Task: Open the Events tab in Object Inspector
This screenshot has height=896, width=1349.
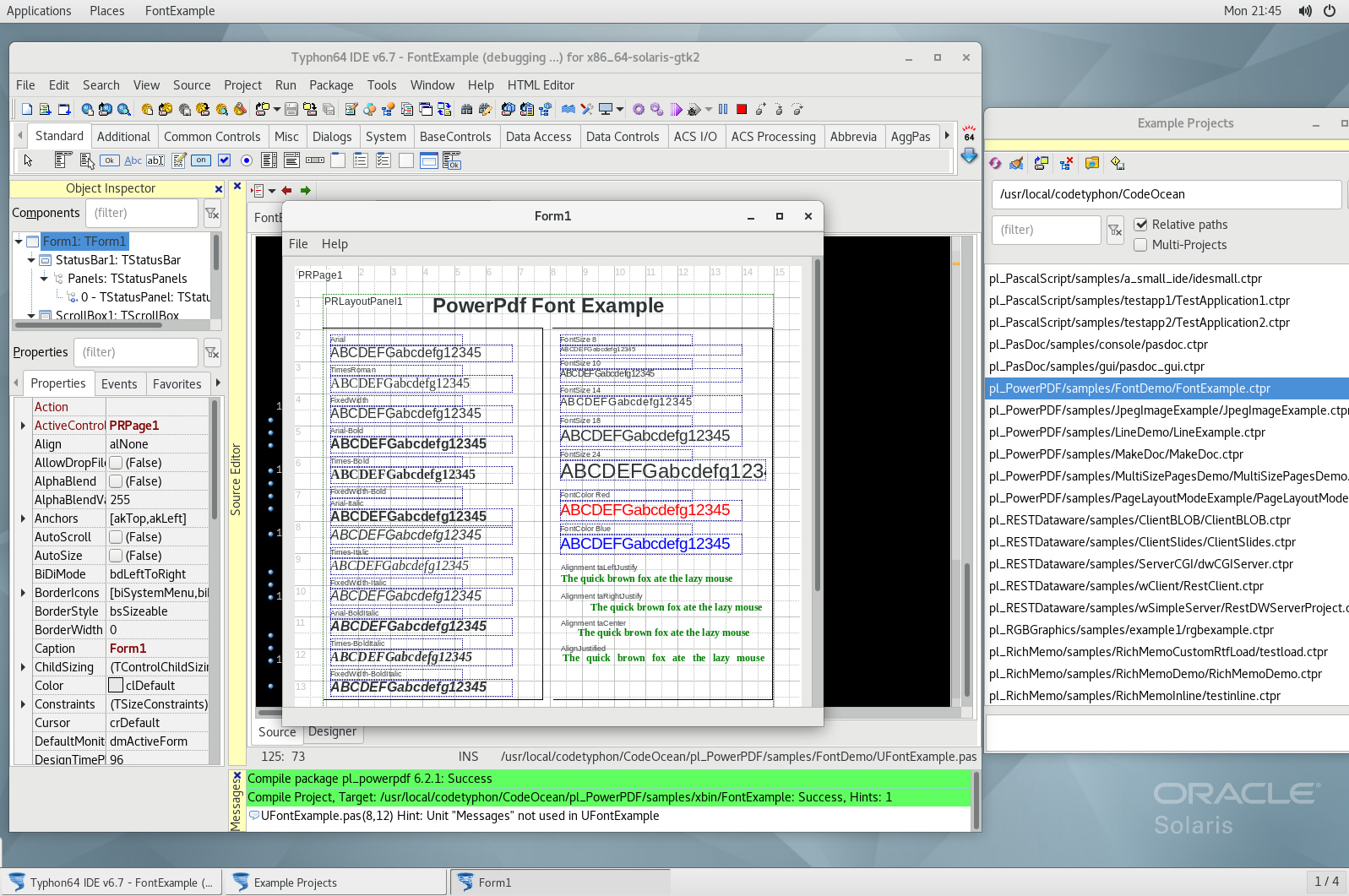Action: 119,384
